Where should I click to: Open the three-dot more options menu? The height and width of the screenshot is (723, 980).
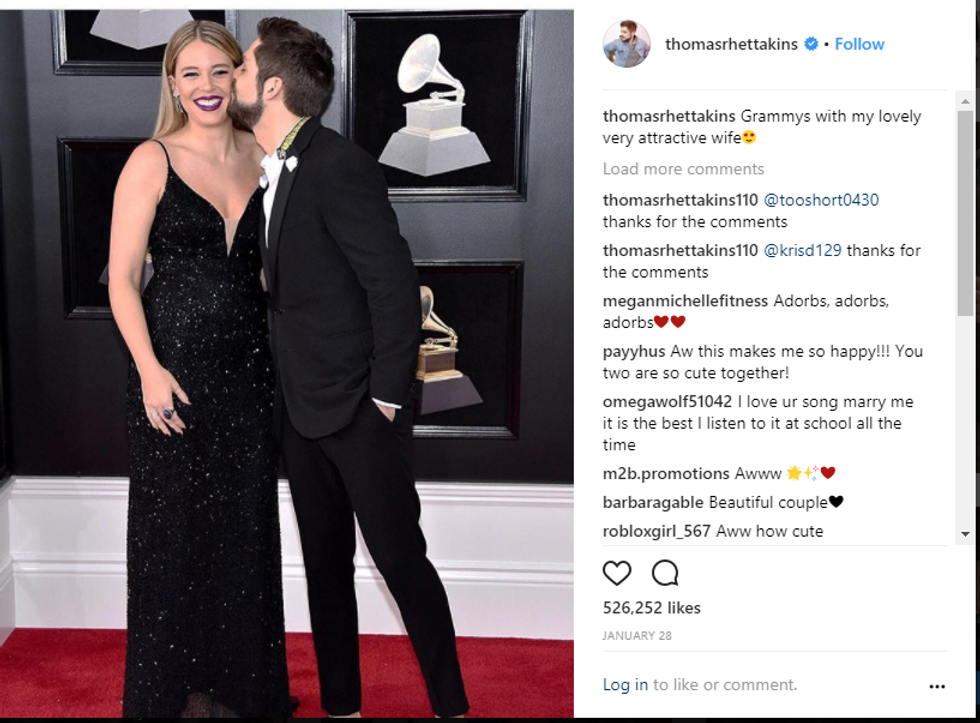click(936, 687)
